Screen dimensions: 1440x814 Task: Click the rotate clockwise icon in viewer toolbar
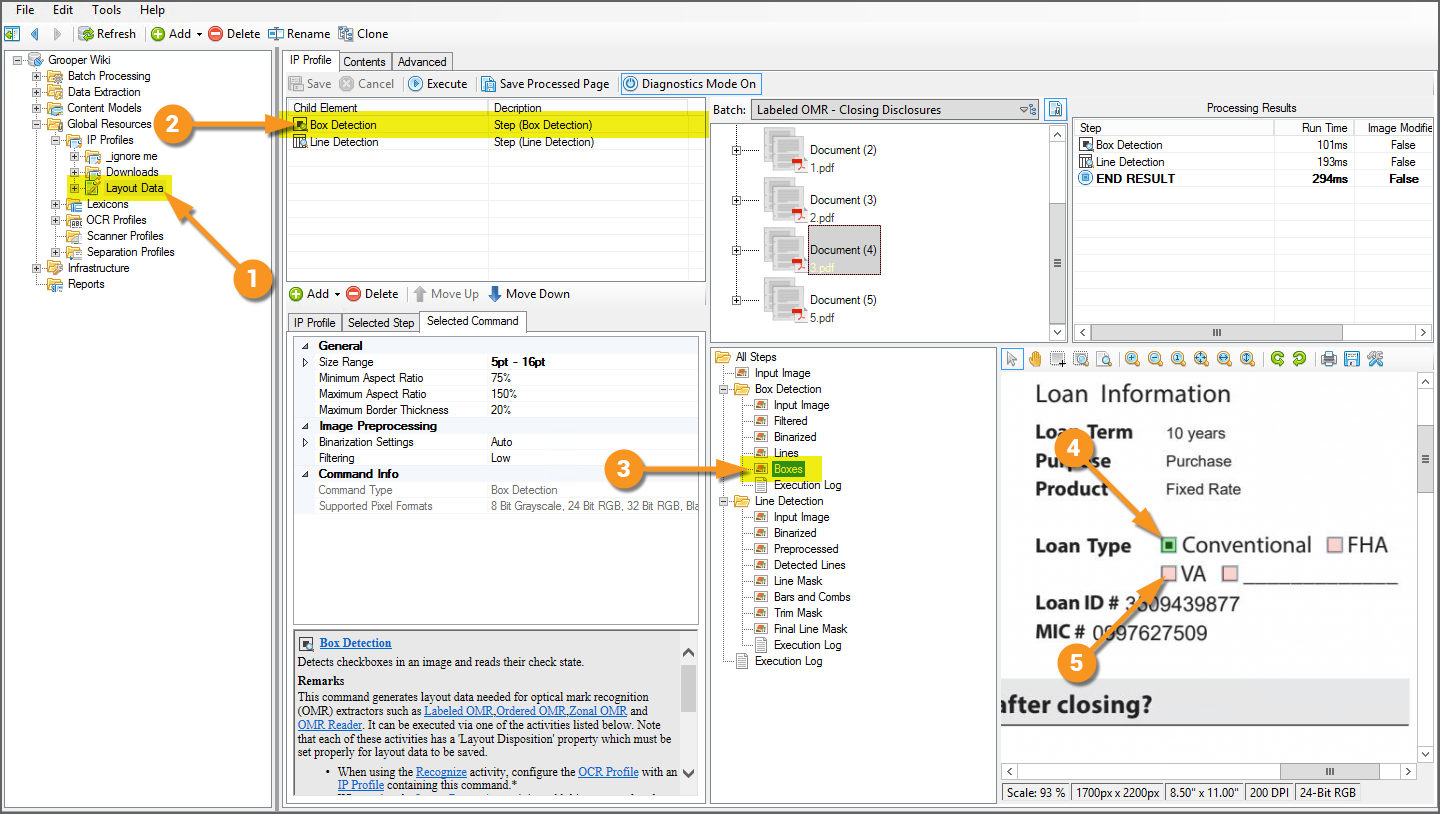pos(1276,359)
